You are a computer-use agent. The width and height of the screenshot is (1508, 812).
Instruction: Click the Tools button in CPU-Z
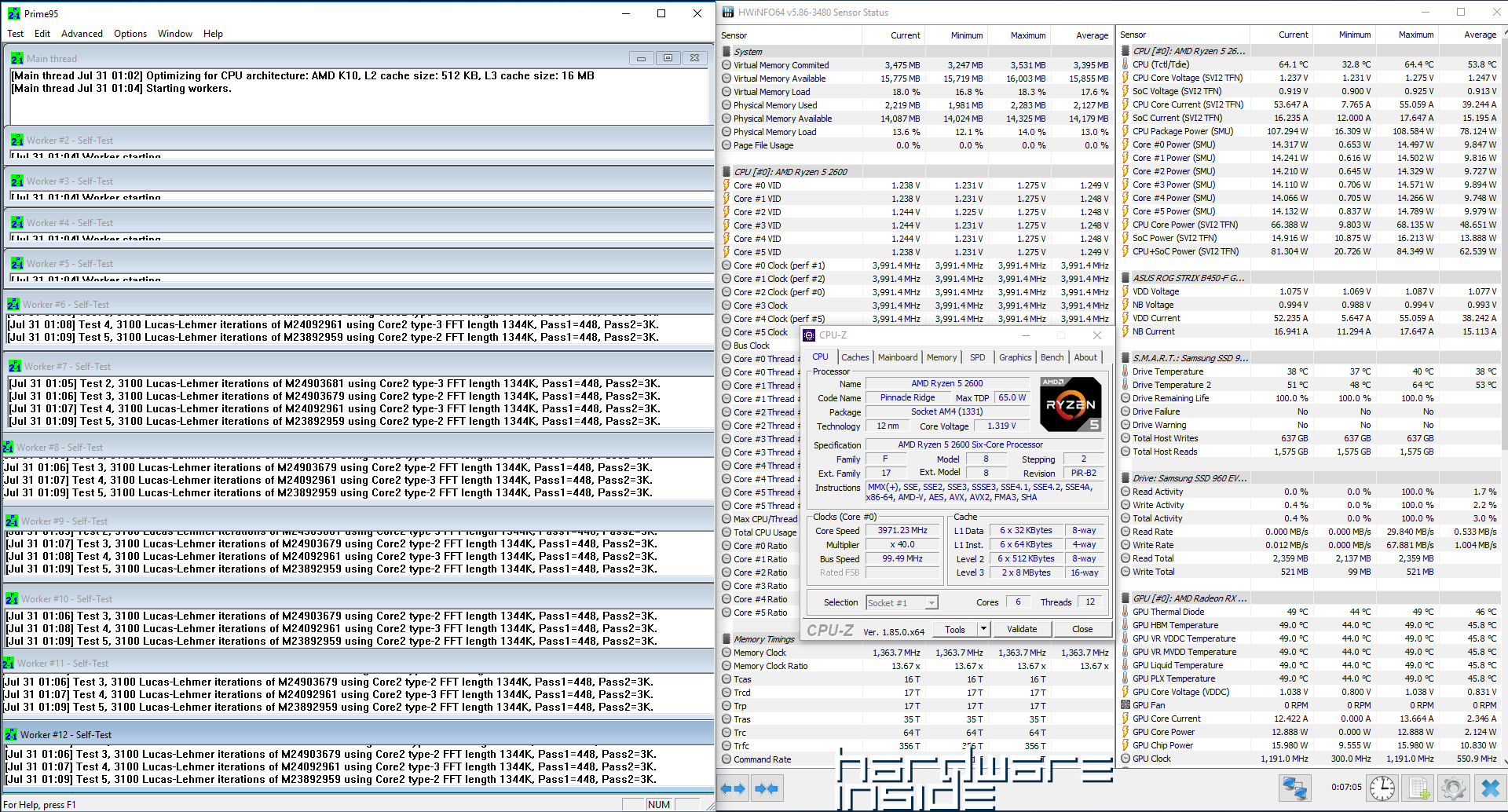(955, 629)
